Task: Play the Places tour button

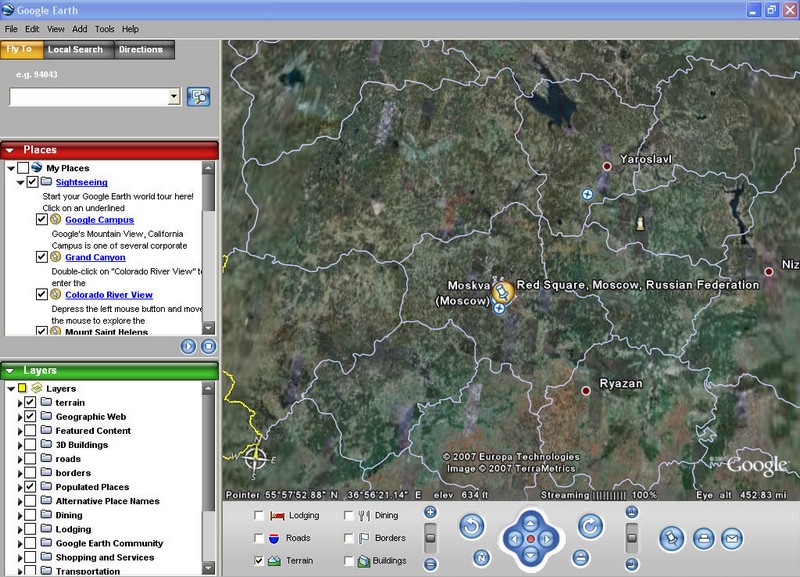Action: coord(188,347)
